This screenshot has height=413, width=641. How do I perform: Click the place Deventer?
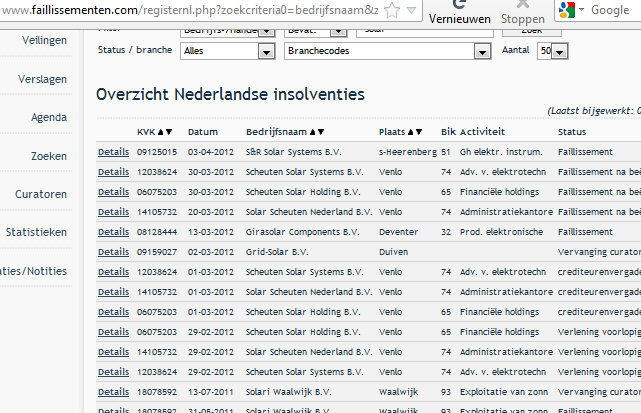click(x=399, y=232)
